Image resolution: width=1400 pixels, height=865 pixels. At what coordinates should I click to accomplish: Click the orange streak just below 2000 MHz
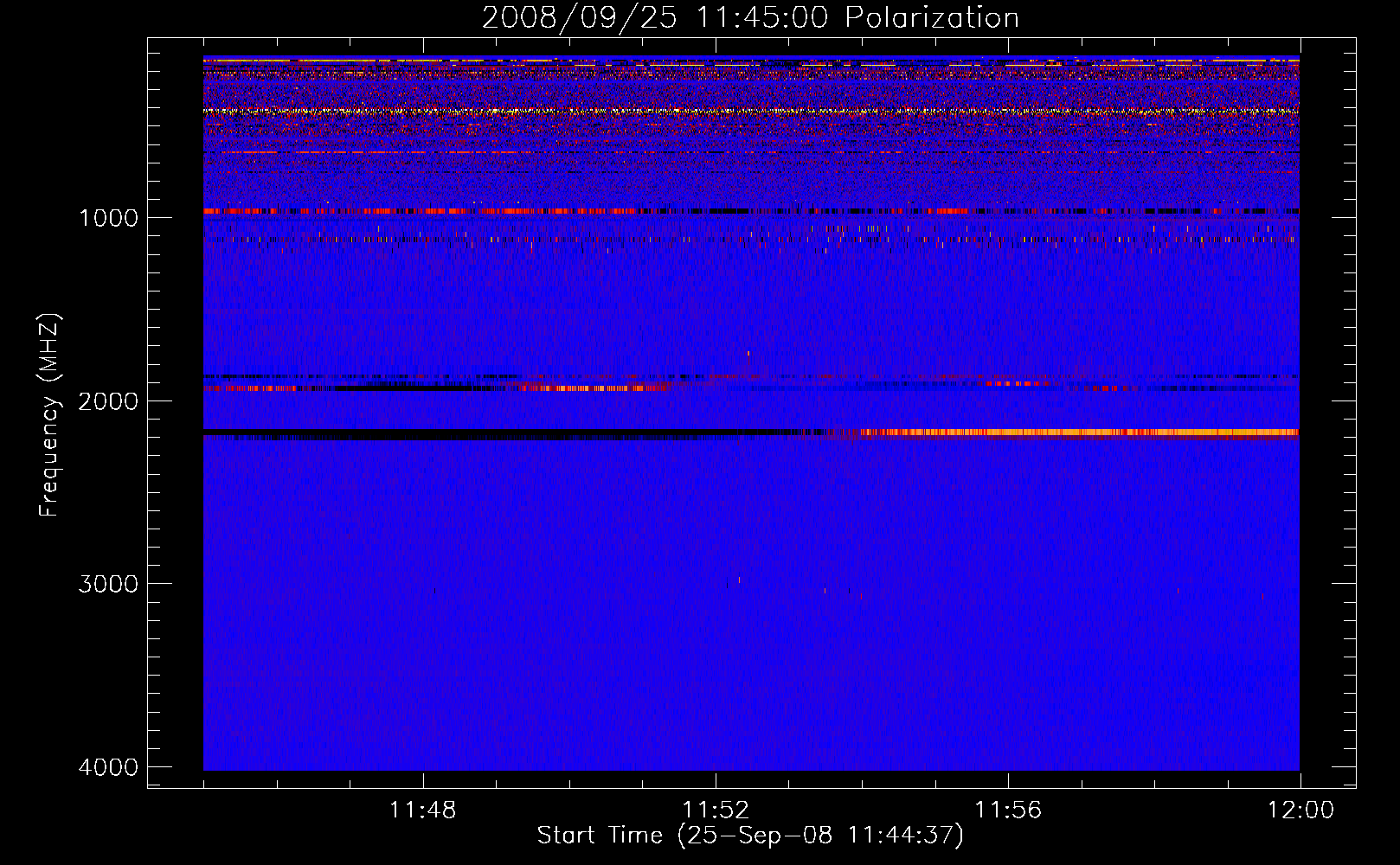click(597, 388)
